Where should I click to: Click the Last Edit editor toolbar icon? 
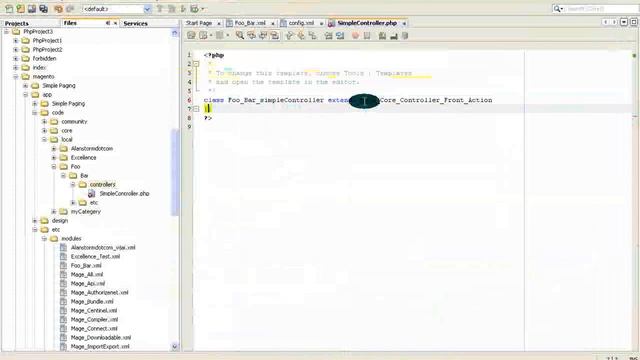point(191,36)
